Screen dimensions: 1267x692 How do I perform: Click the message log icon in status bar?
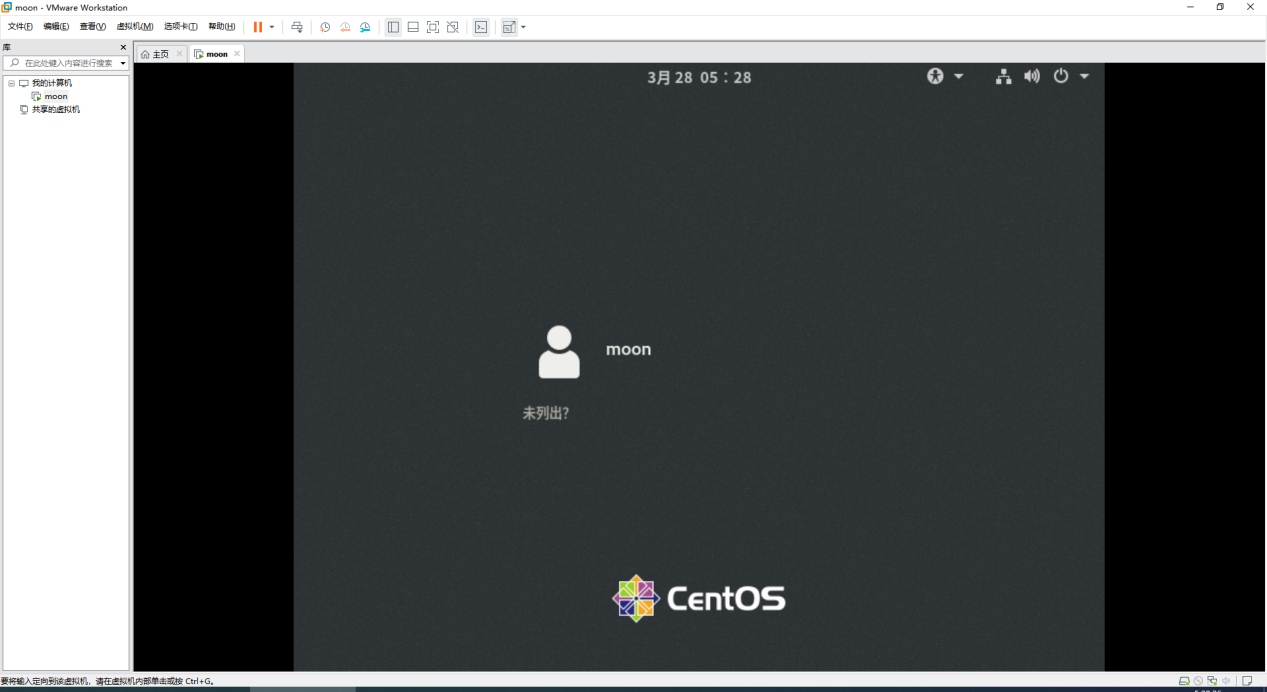coord(1247,681)
